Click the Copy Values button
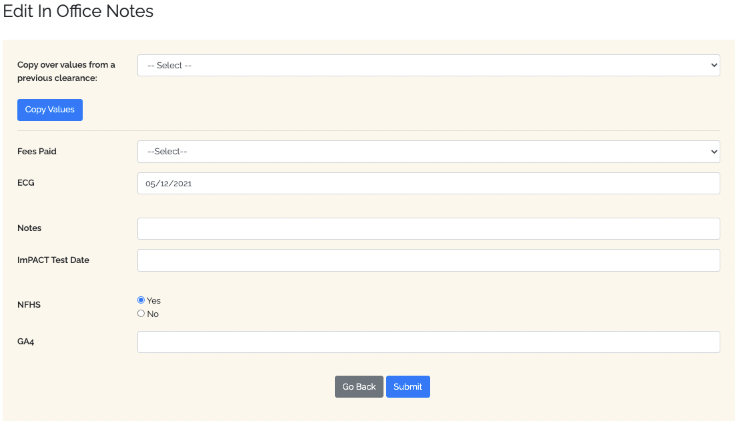743x427 pixels. pyautogui.click(x=49, y=110)
